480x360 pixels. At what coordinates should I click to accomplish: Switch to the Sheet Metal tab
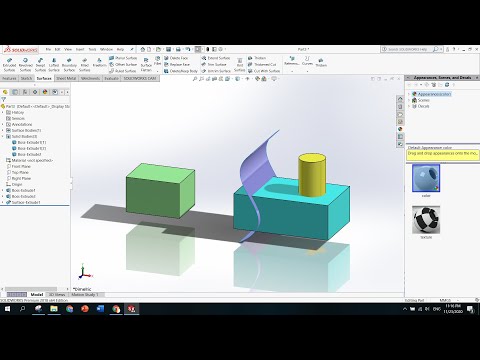point(66,78)
